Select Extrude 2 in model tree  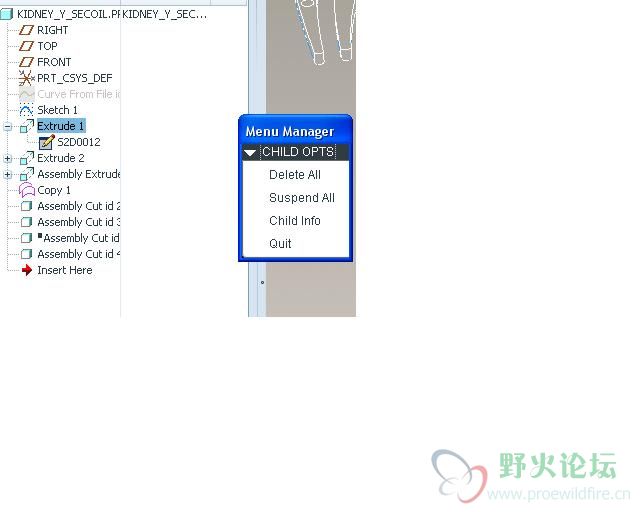pyautogui.click(x=60, y=158)
